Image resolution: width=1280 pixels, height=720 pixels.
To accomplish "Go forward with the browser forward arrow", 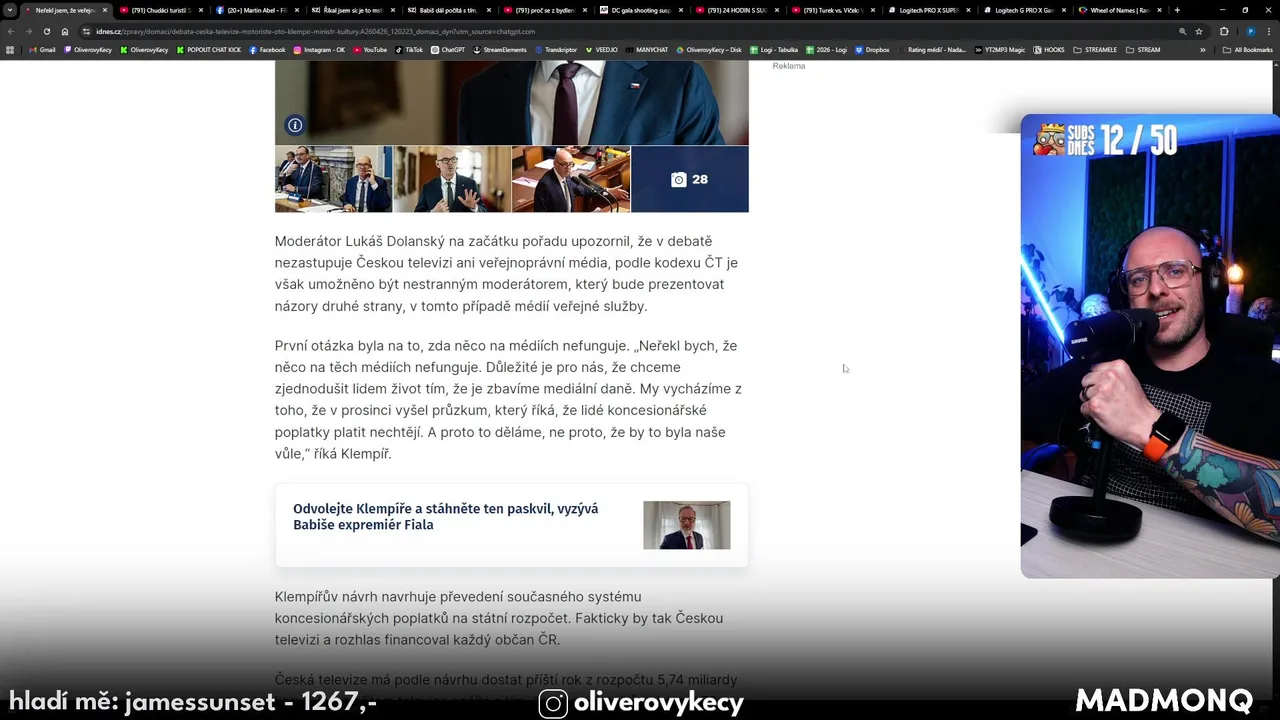I will 29,31.
